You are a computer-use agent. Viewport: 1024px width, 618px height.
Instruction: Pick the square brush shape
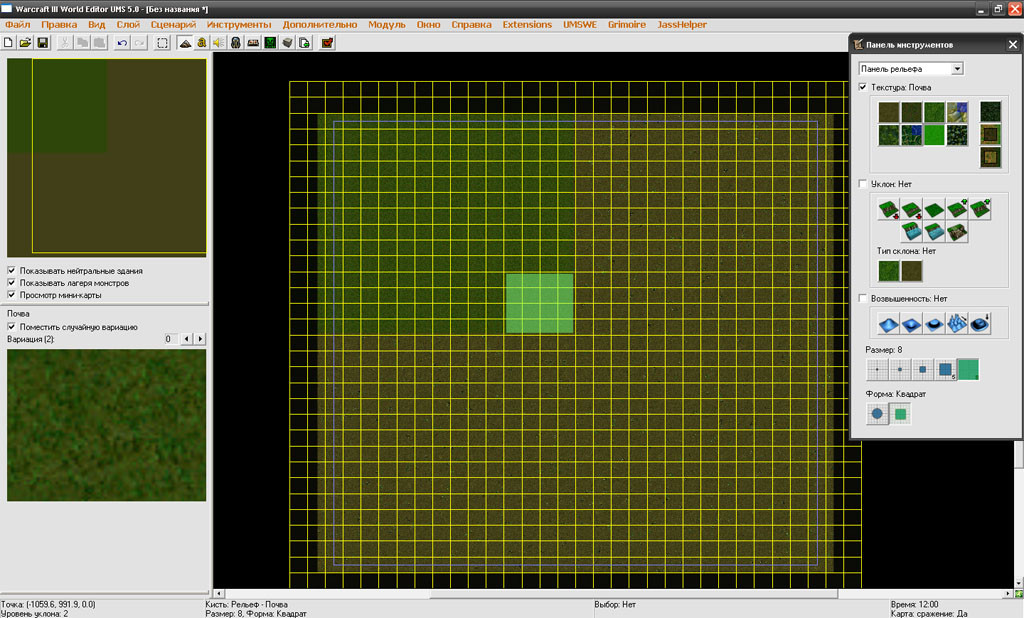tap(900, 414)
